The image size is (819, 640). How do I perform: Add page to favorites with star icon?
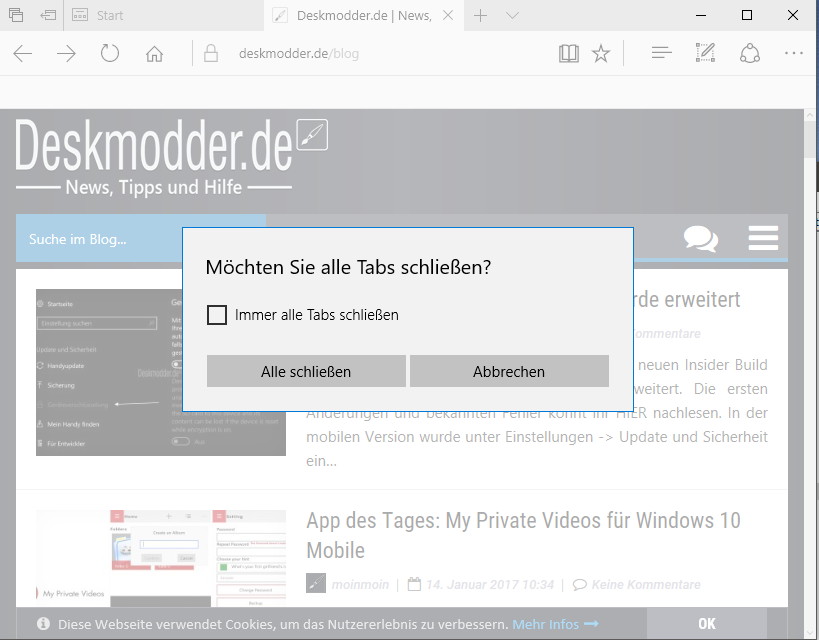click(601, 53)
